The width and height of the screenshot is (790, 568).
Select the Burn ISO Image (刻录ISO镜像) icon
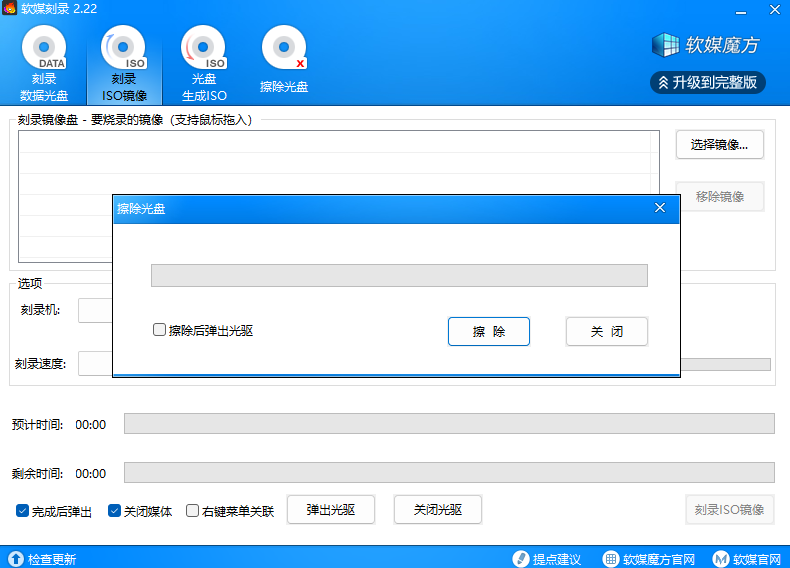coord(124,50)
